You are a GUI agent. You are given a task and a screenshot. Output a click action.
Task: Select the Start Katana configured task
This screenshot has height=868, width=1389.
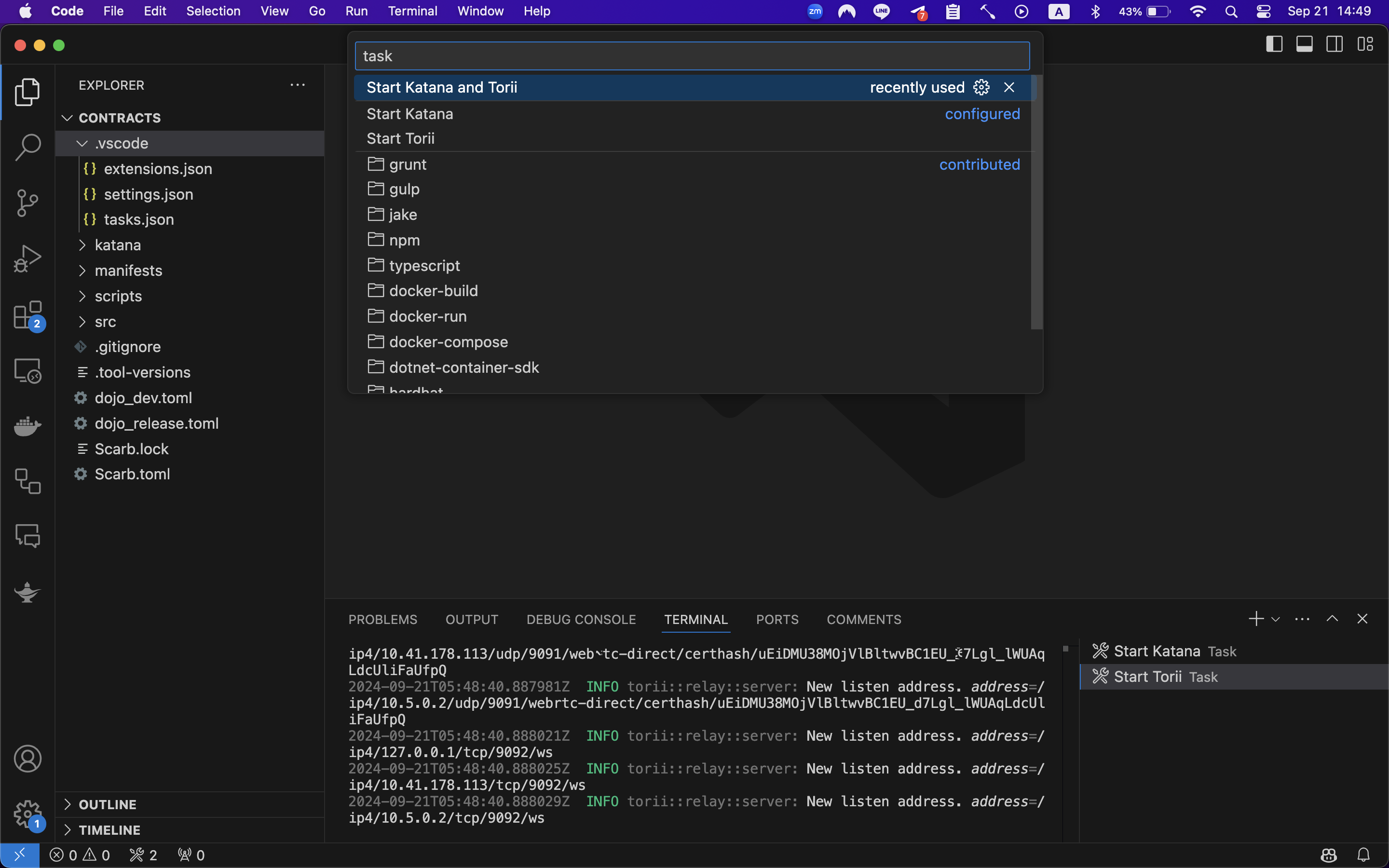692,114
